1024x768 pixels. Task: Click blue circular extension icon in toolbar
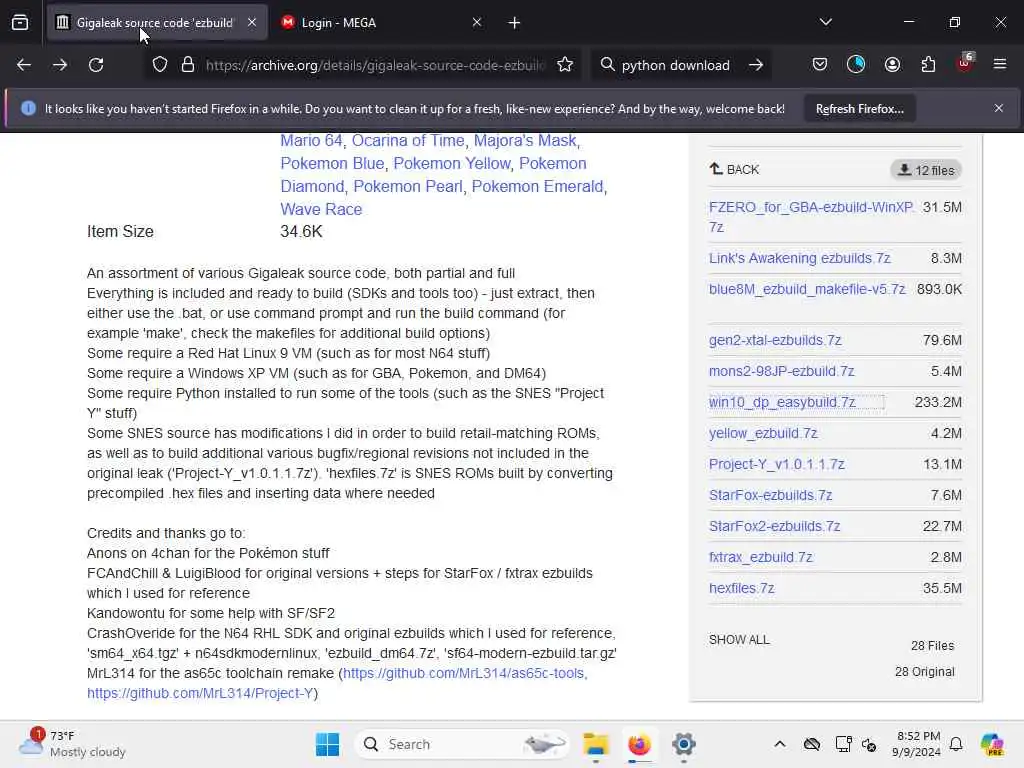coord(856,65)
